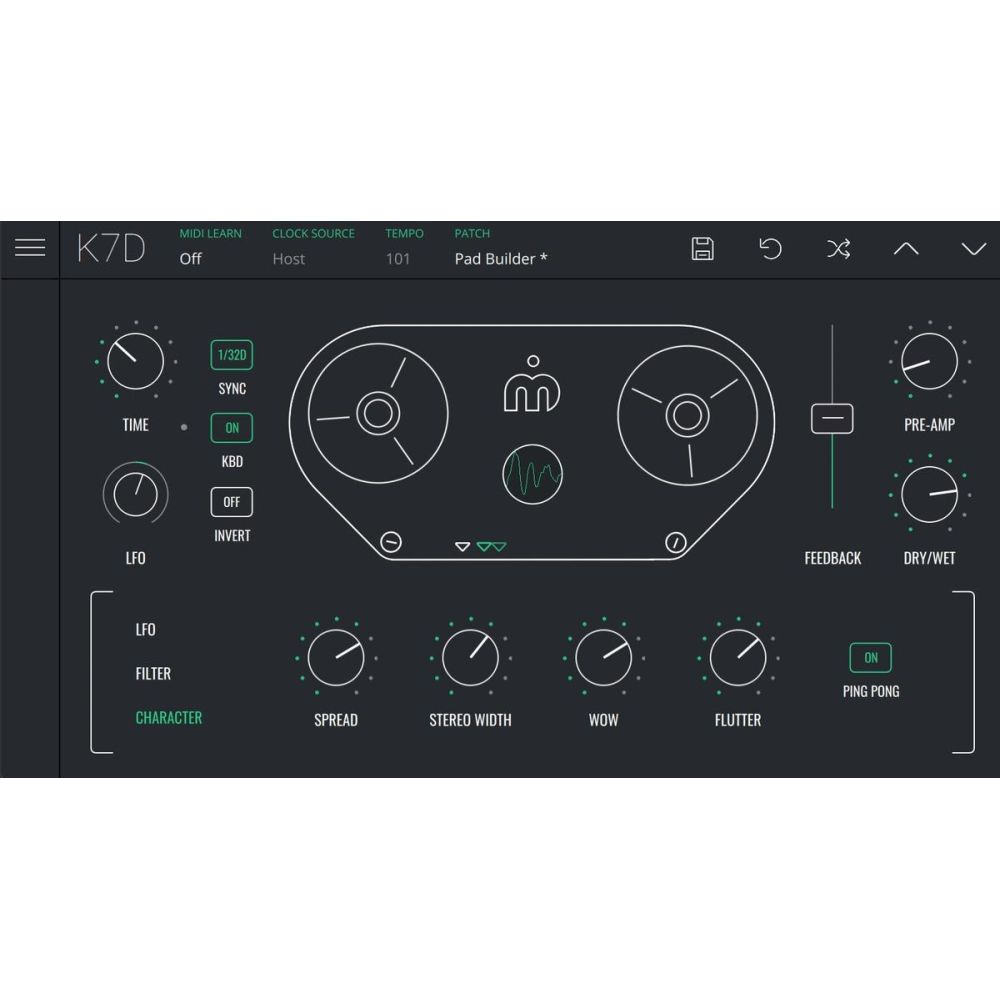Click the DRY/WET knob

click(x=929, y=494)
